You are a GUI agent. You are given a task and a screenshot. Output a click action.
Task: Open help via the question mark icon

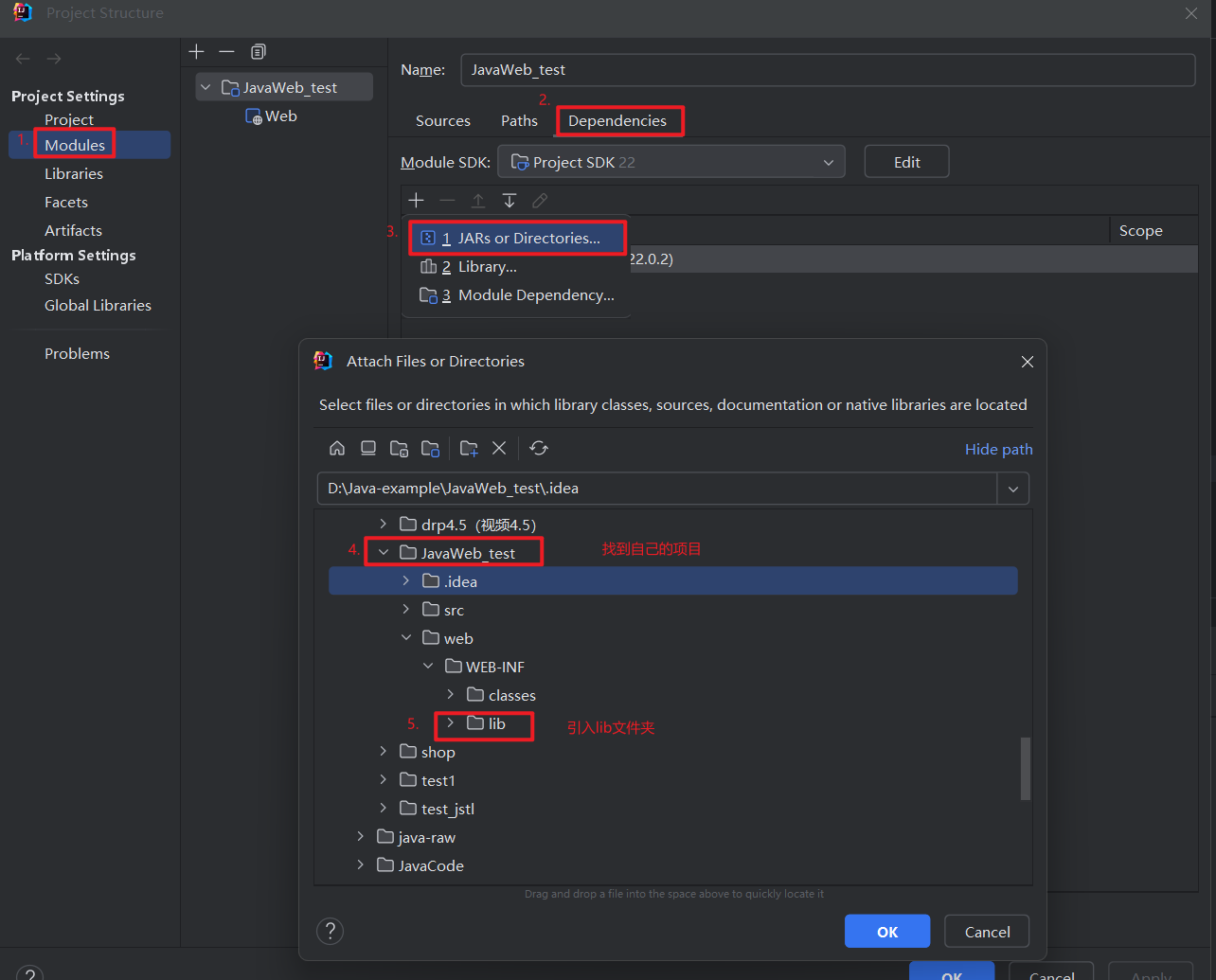(x=330, y=931)
